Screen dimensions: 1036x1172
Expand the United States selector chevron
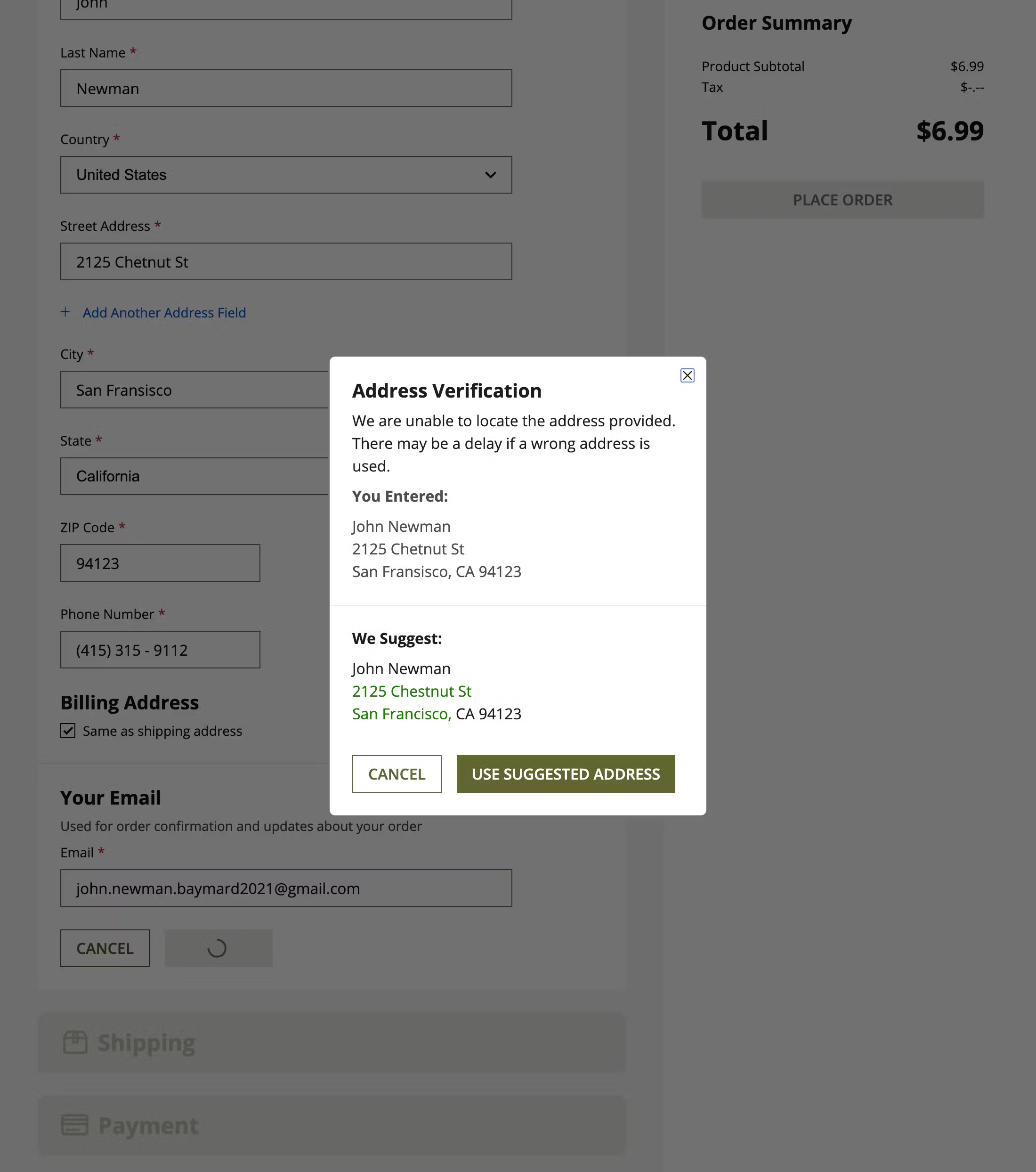click(x=490, y=174)
